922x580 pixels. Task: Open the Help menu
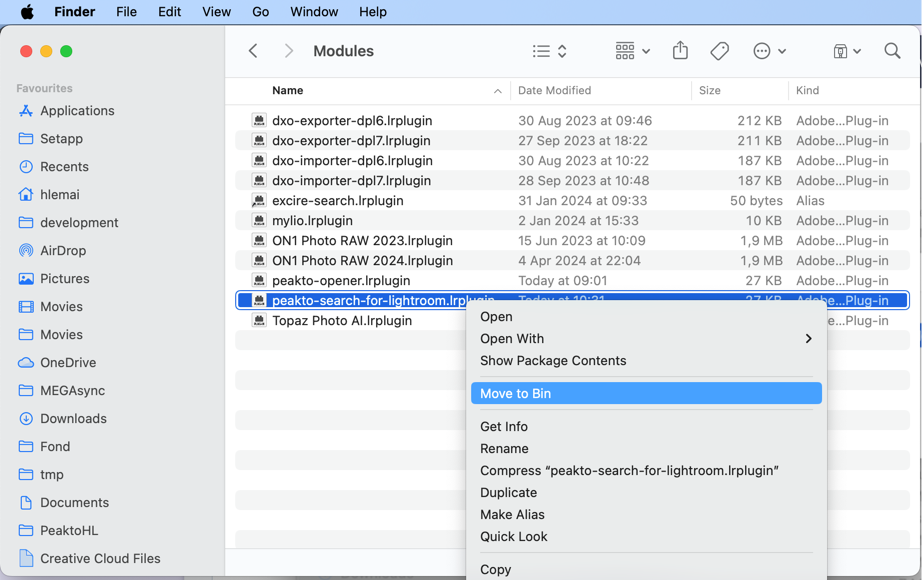(373, 12)
